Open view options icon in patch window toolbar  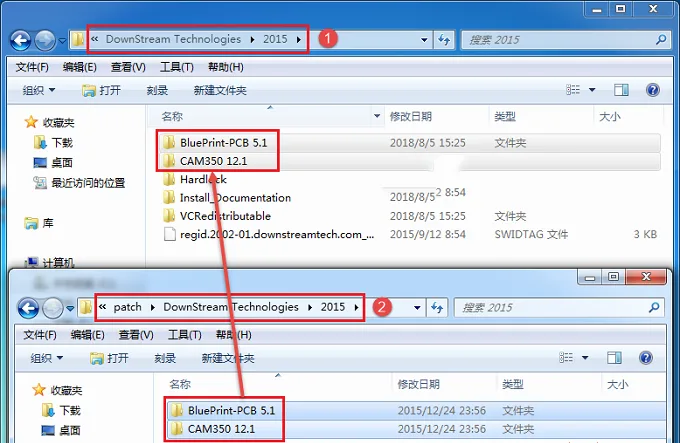[x=566, y=358]
